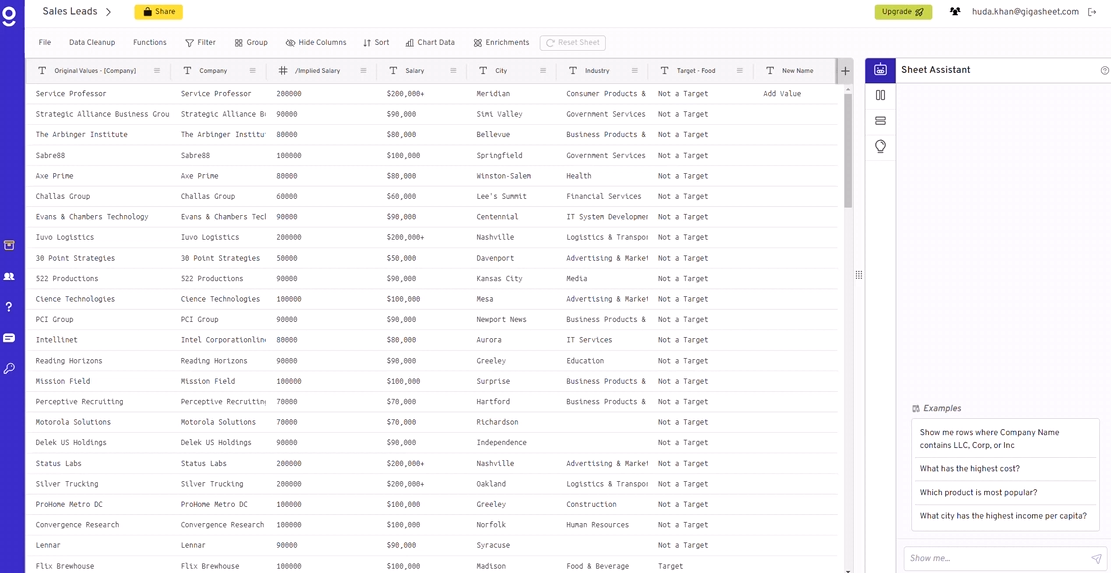1111x573 pixels.
Task: Click the team icon beside user email
Action: point(955,12)
